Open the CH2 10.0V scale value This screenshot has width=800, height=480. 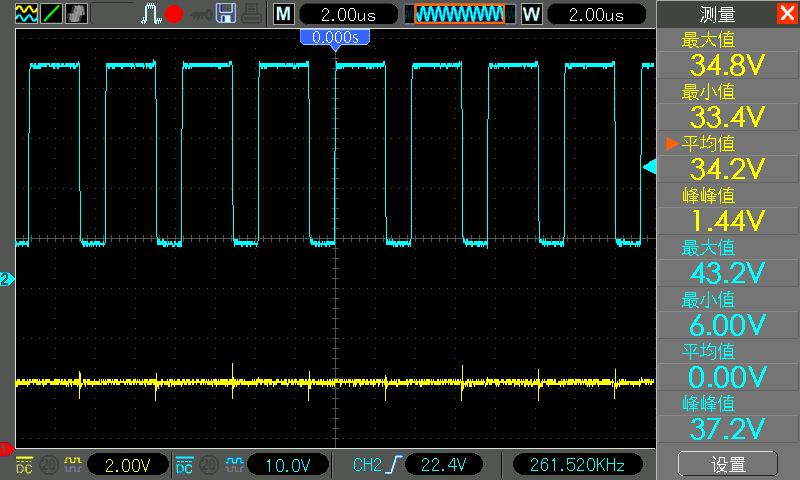(x=288, y=465)
